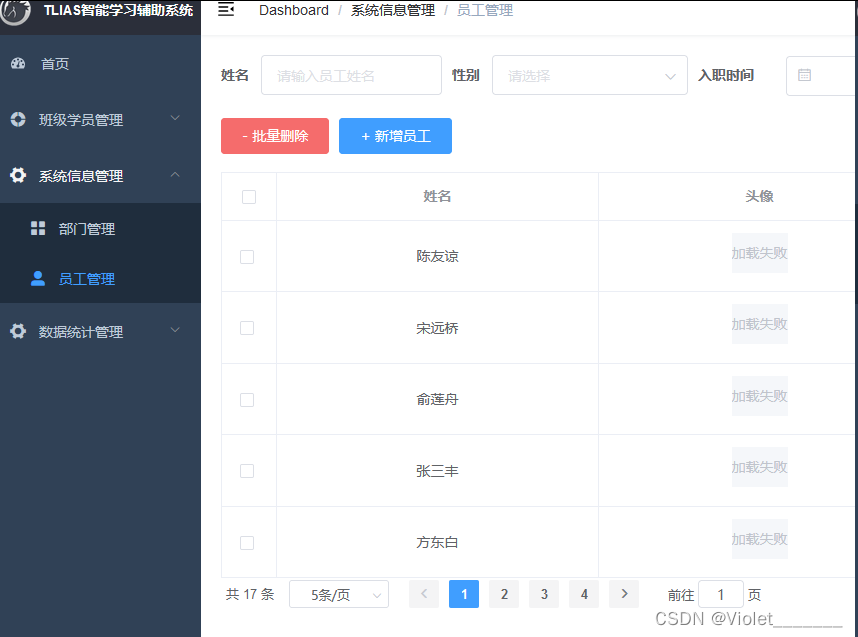Check the checkbox for 张三丰

tap(248, 470)
